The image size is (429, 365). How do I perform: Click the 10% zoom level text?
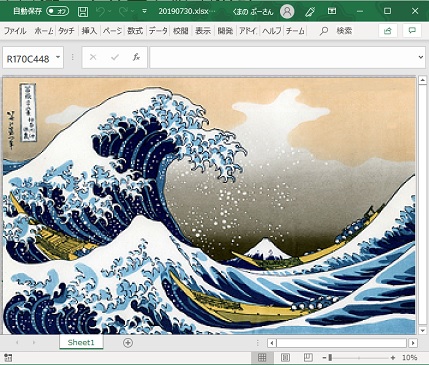(409, 358)
